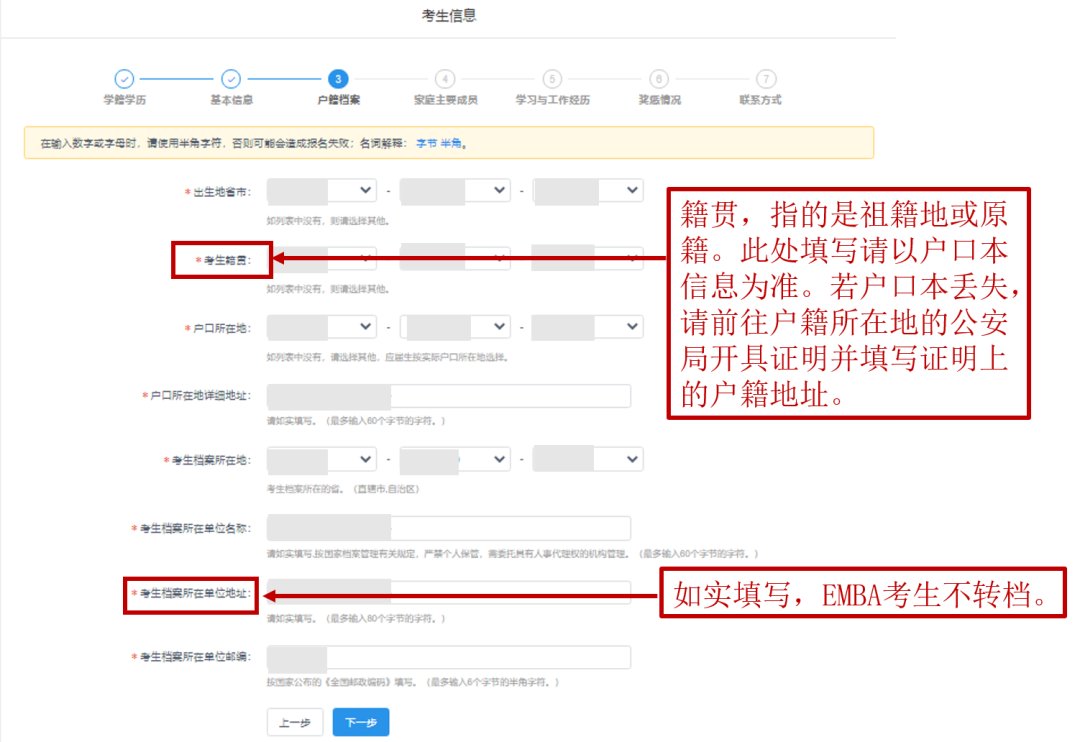Open the 半角 term explanation link
This screenshot has height=742, width=1080.
point(450,144)
